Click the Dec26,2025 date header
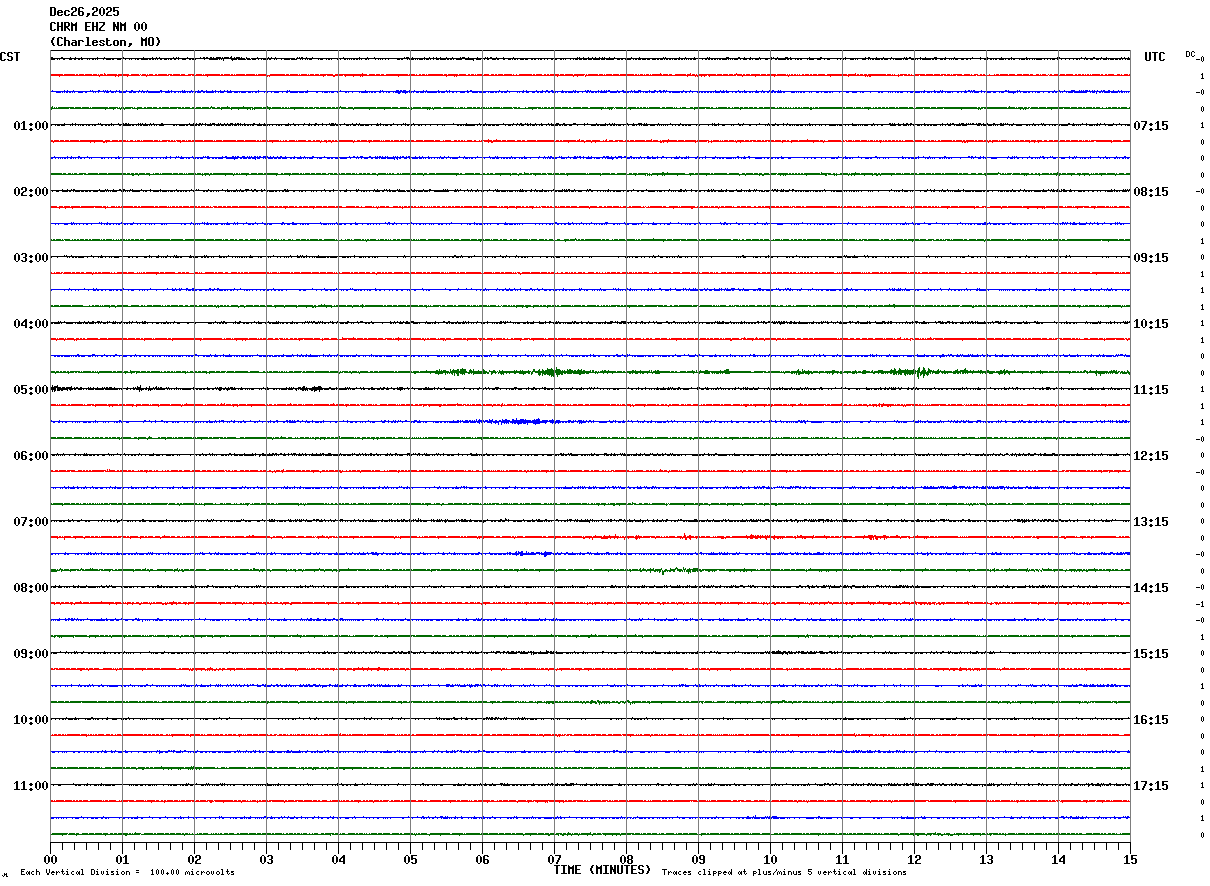 pos(84,12)
